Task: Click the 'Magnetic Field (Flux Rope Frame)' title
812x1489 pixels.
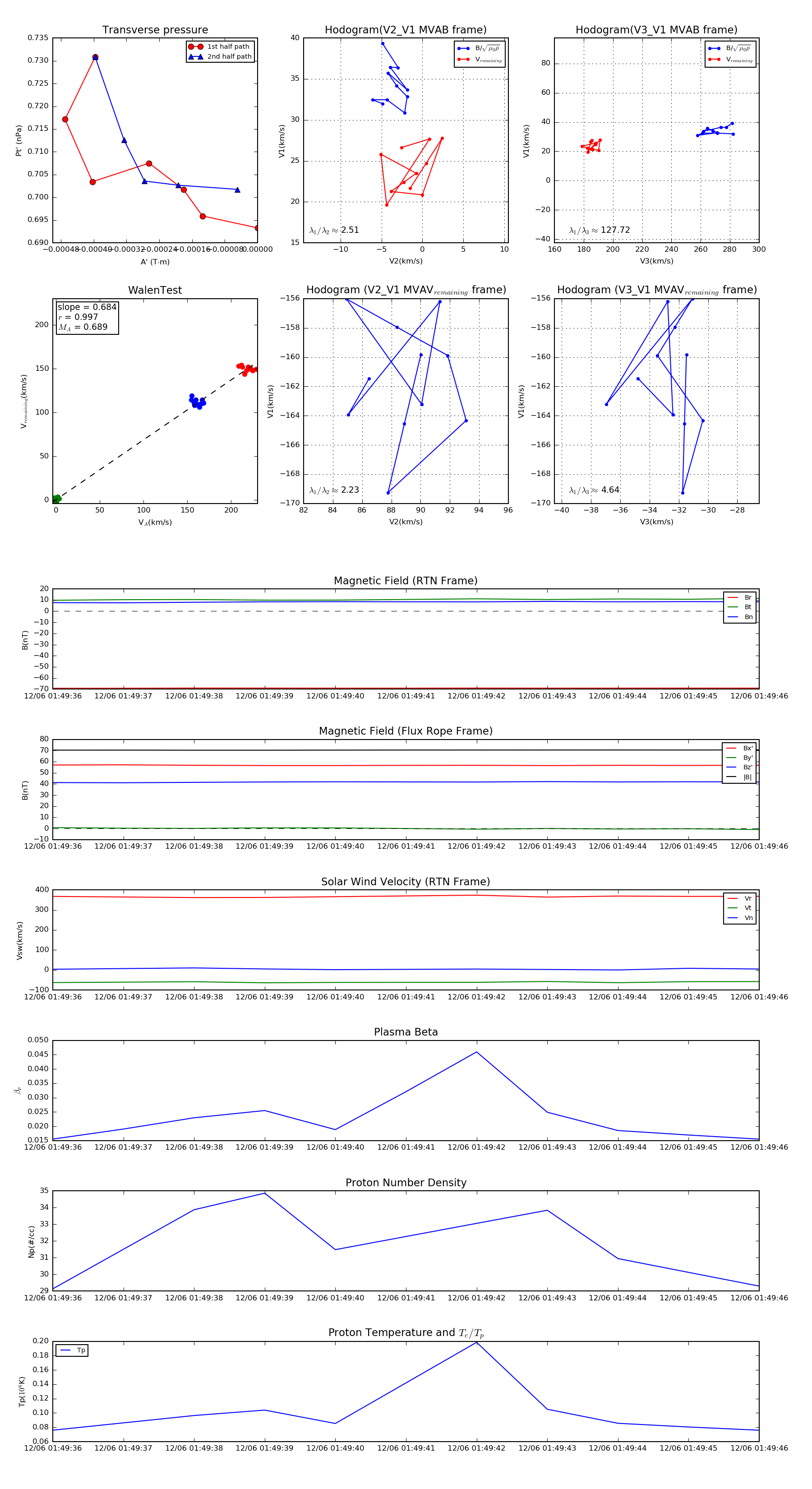Action: click(406, 731)
